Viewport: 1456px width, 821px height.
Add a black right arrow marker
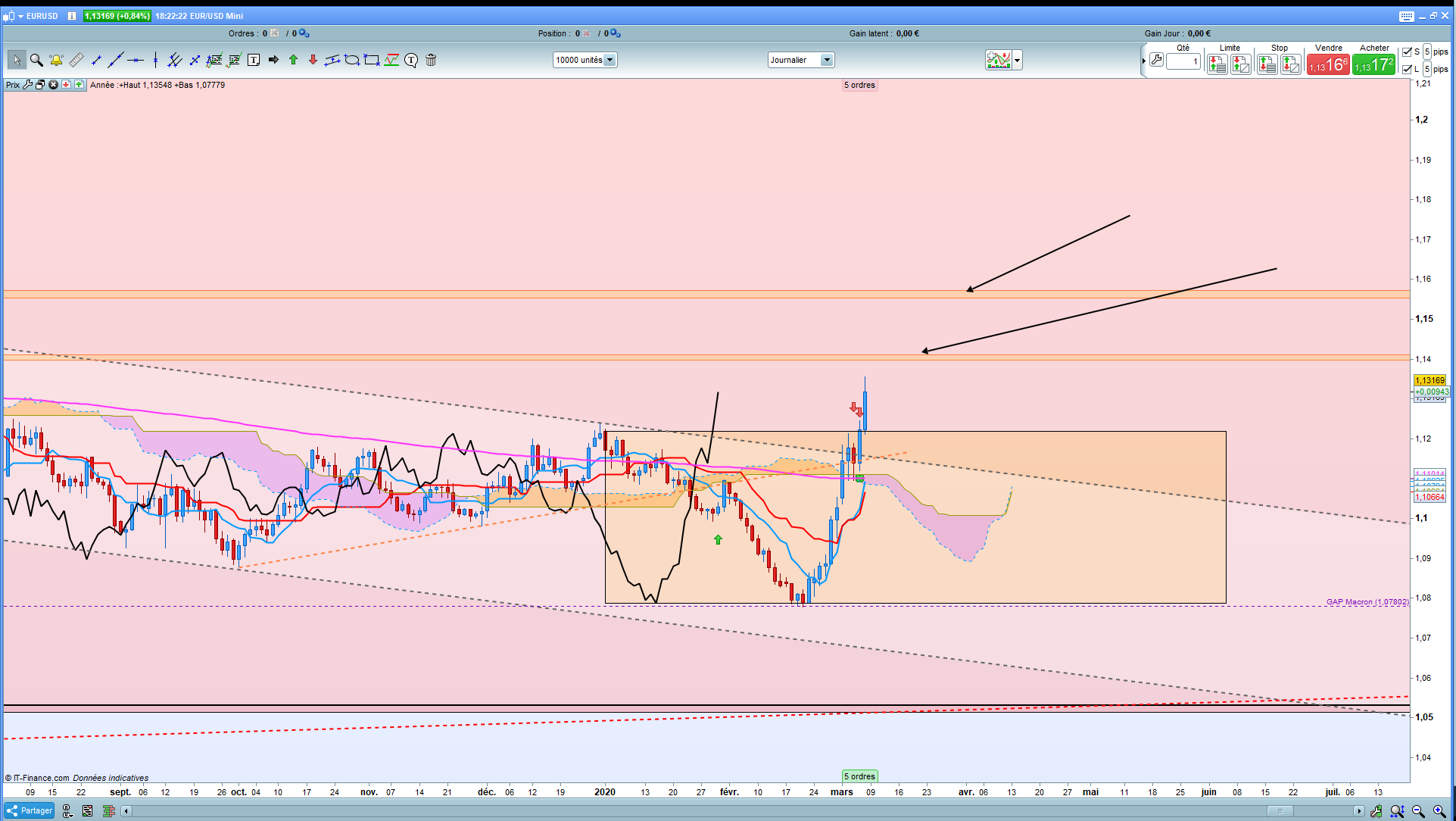click(273, 60)
